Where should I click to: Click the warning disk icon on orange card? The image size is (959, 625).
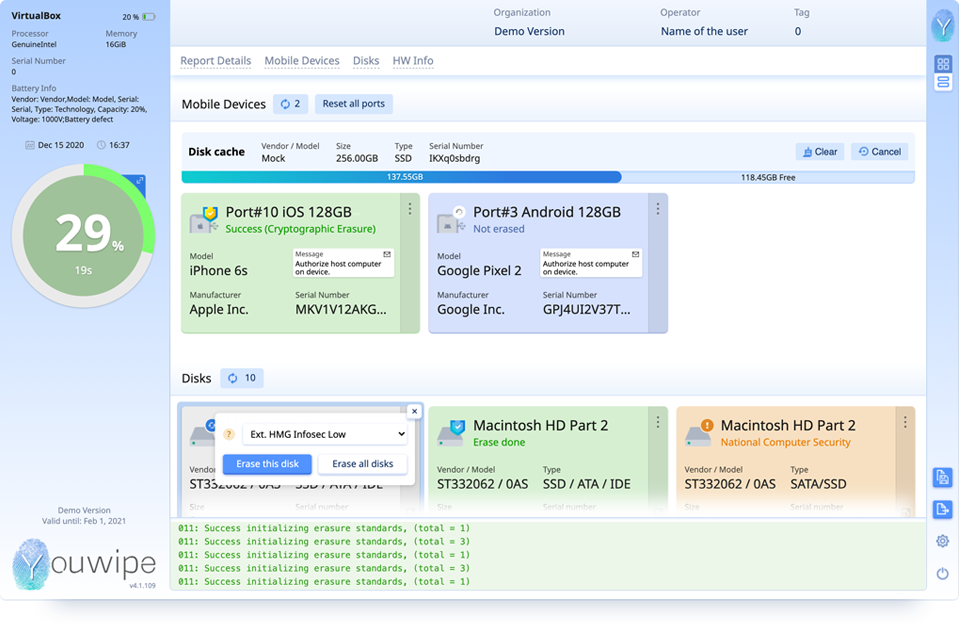pyautogui.click(x=699, y=433)
